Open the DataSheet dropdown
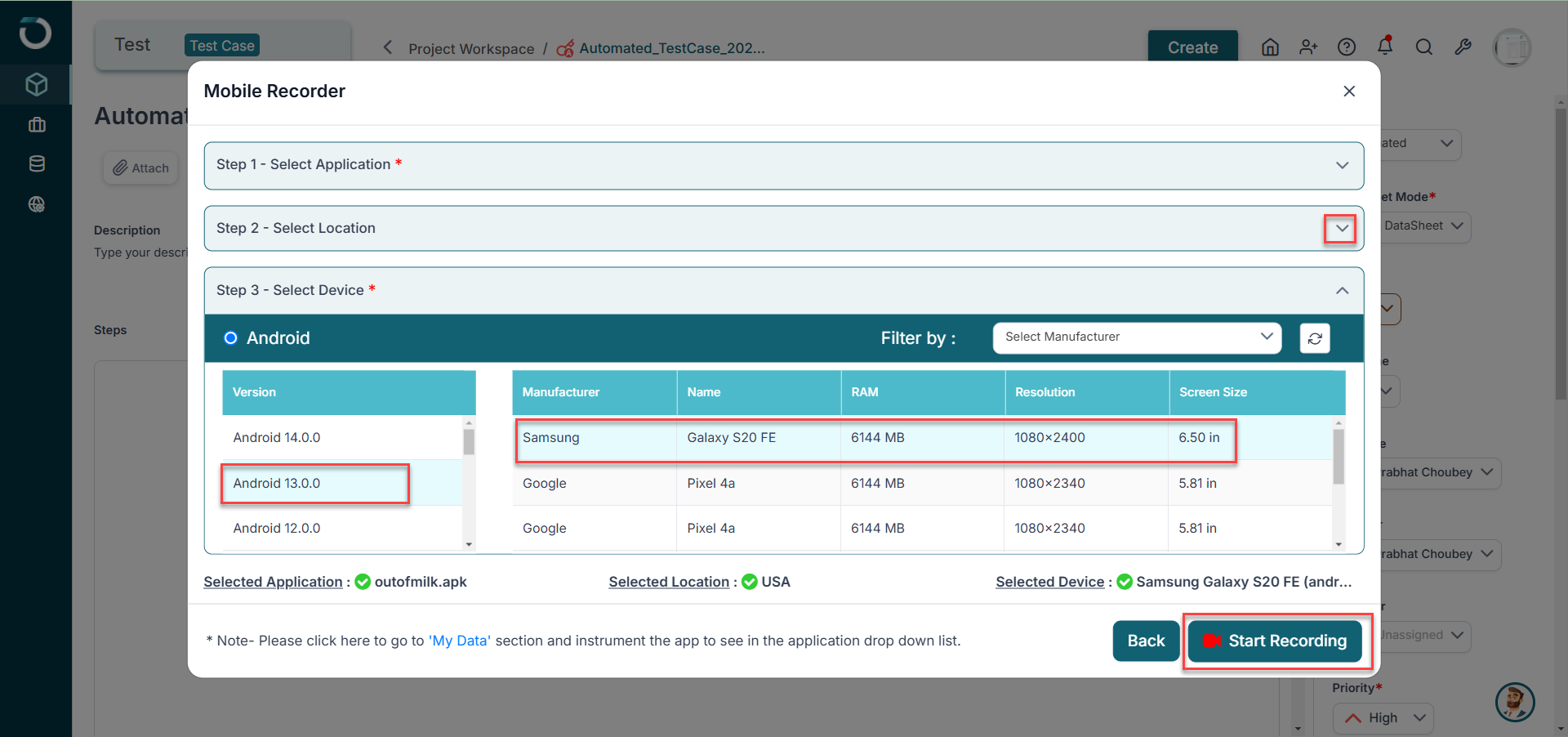Image resolution: width=1568 pixels, height=737 pixels. [1423, 226]
